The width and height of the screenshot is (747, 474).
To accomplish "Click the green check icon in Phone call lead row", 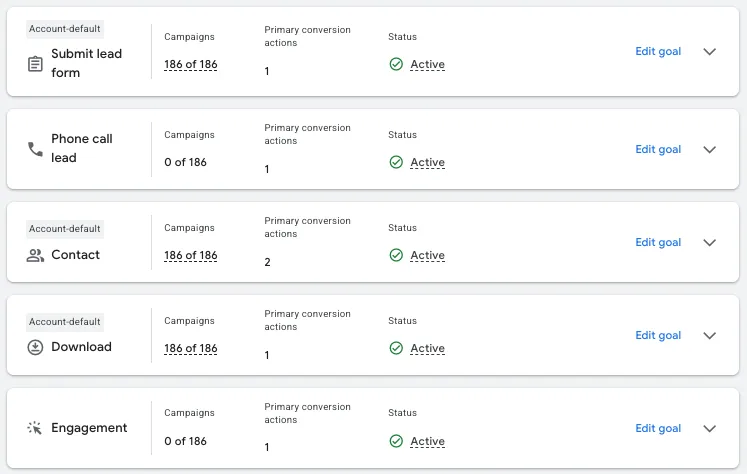I will tap(396, 162).
